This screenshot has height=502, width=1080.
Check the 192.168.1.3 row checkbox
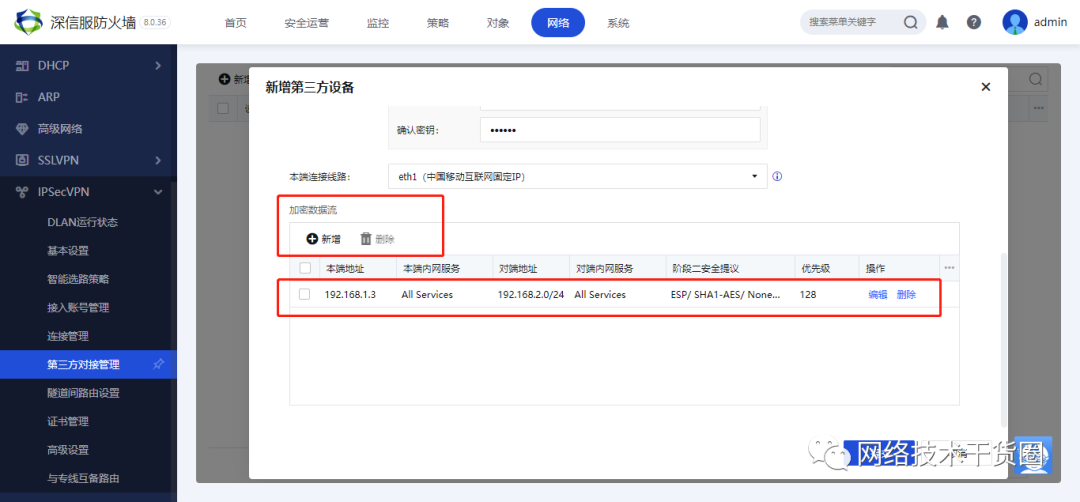pos(304,294)
